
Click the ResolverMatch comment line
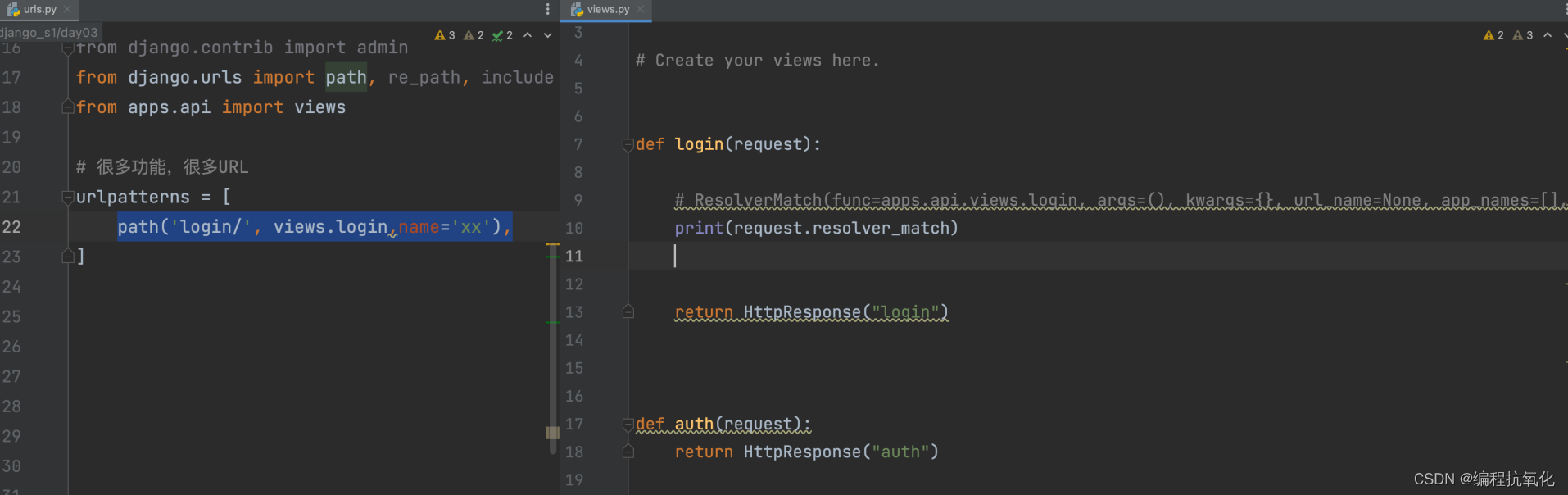point(1119,200)
